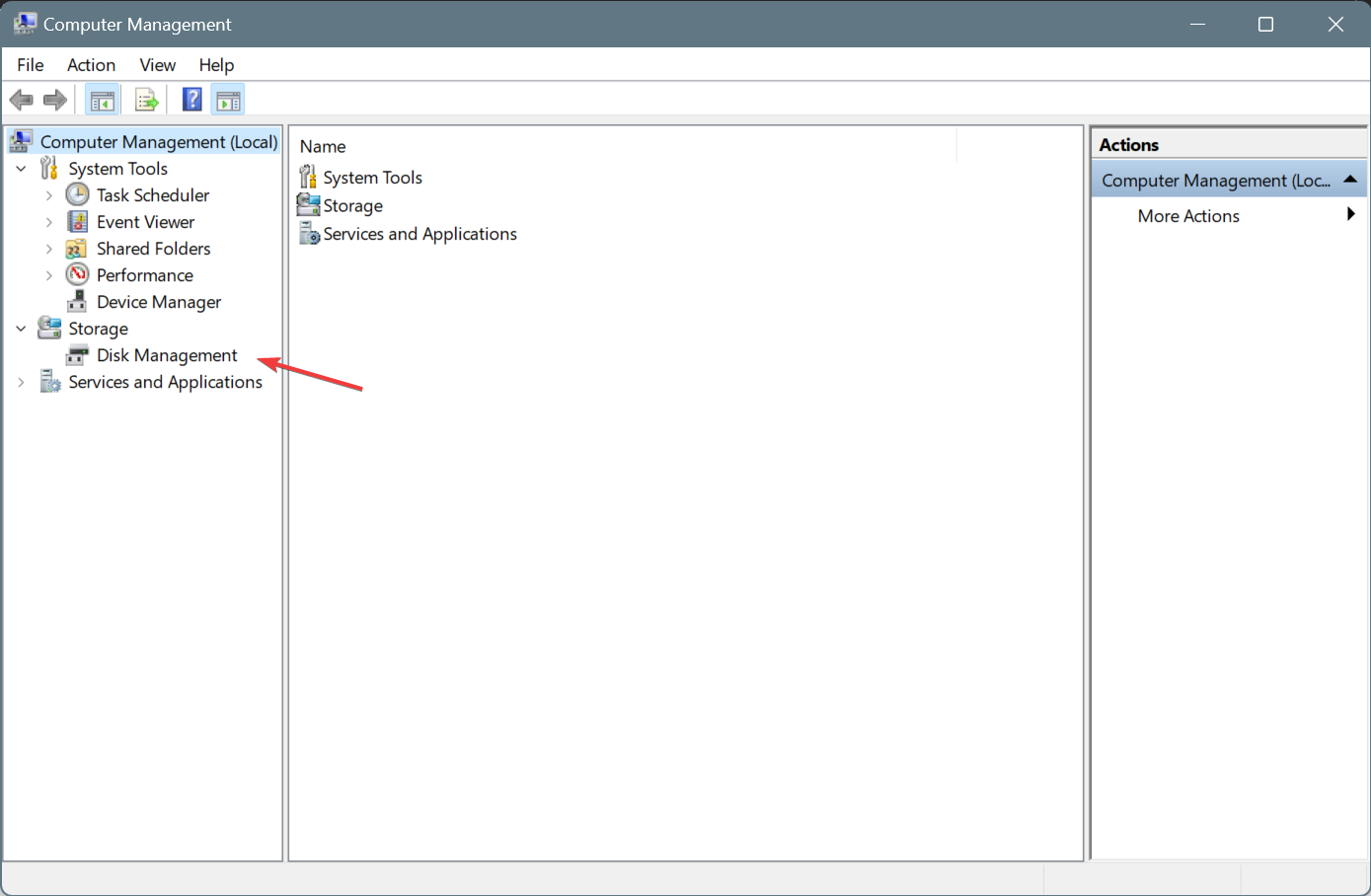Open the View menu

(157, 64)
